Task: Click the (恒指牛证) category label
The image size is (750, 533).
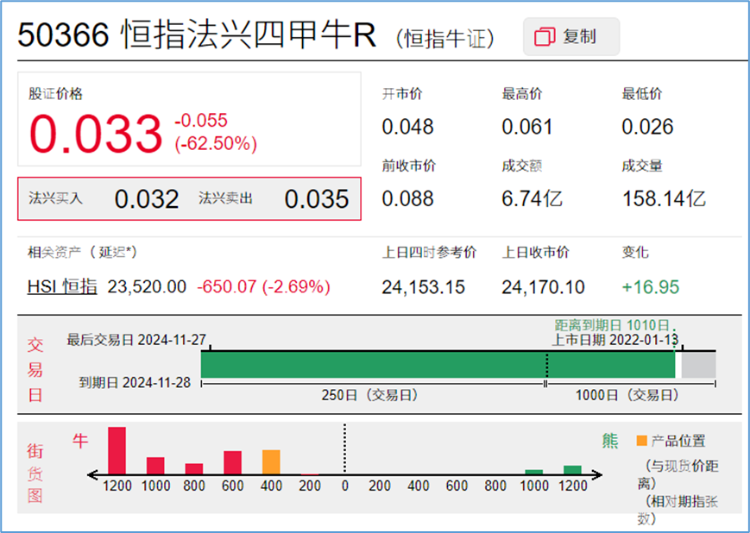Action: click(445, 38)
